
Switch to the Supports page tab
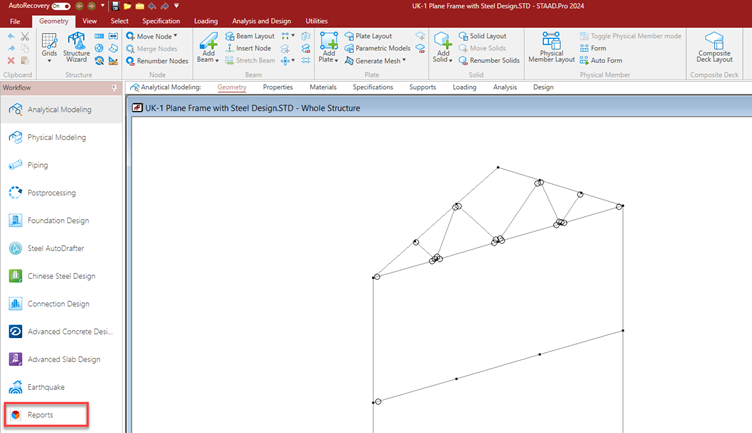(423, 87)
